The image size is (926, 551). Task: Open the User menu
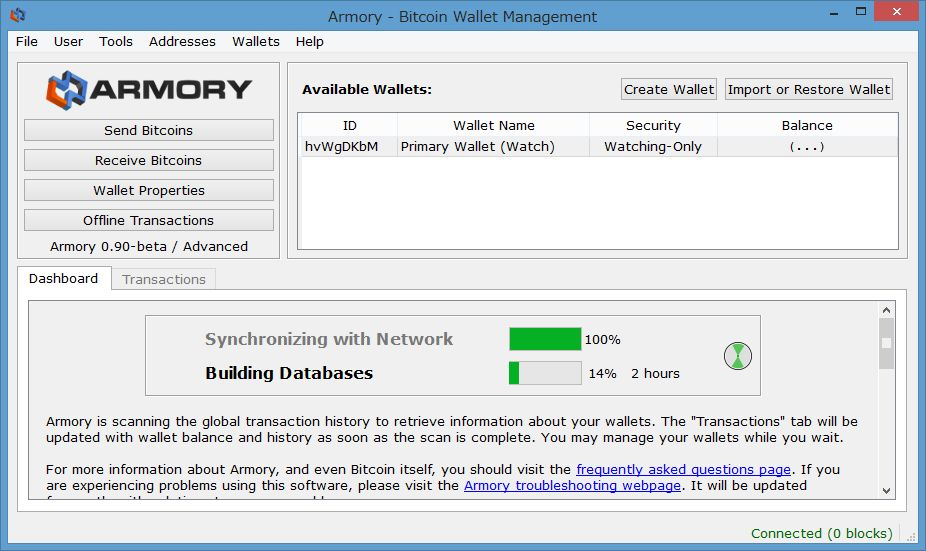68,41
